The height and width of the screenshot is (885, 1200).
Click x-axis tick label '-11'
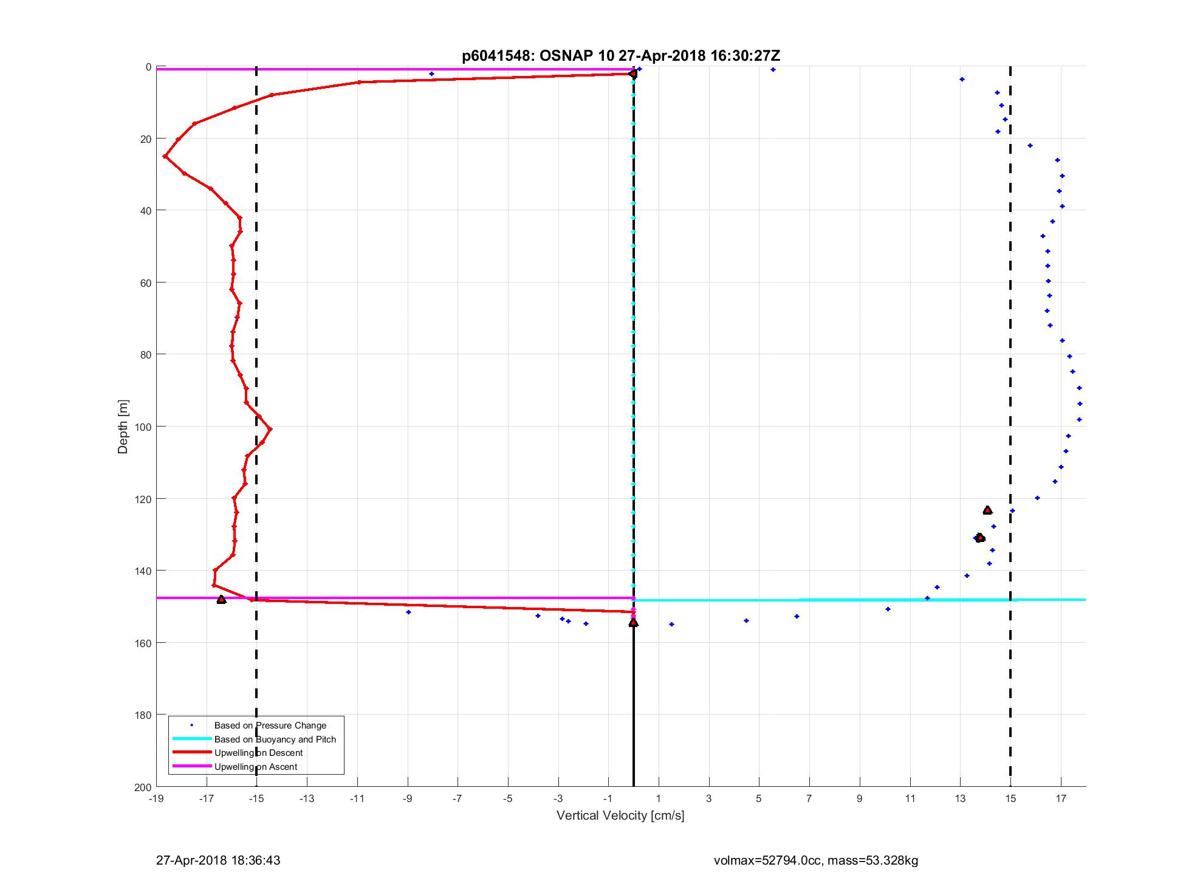click(x=357, y=798)
